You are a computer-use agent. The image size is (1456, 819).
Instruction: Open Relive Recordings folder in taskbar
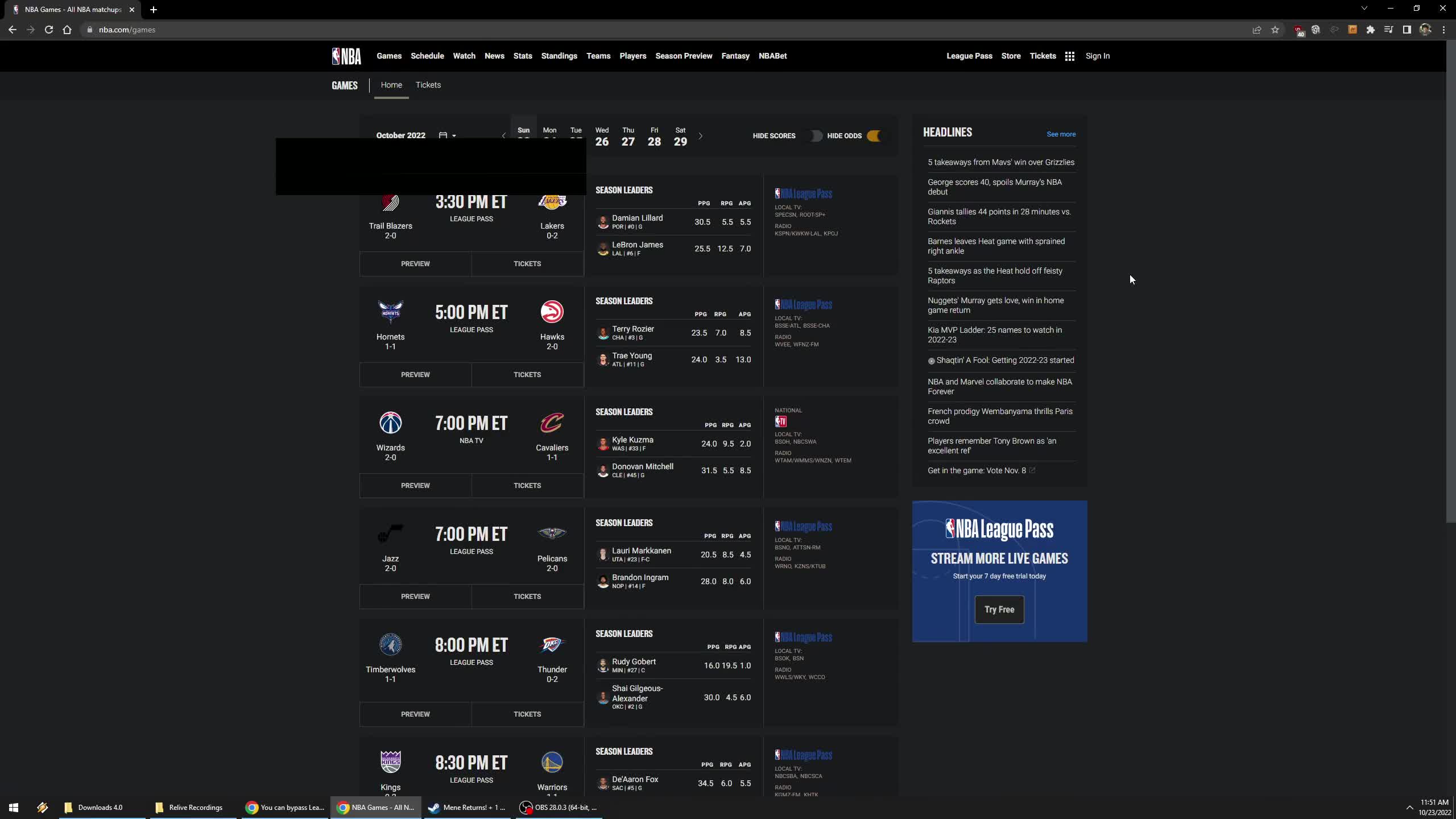pyautogui.click(x=193, y=807)
